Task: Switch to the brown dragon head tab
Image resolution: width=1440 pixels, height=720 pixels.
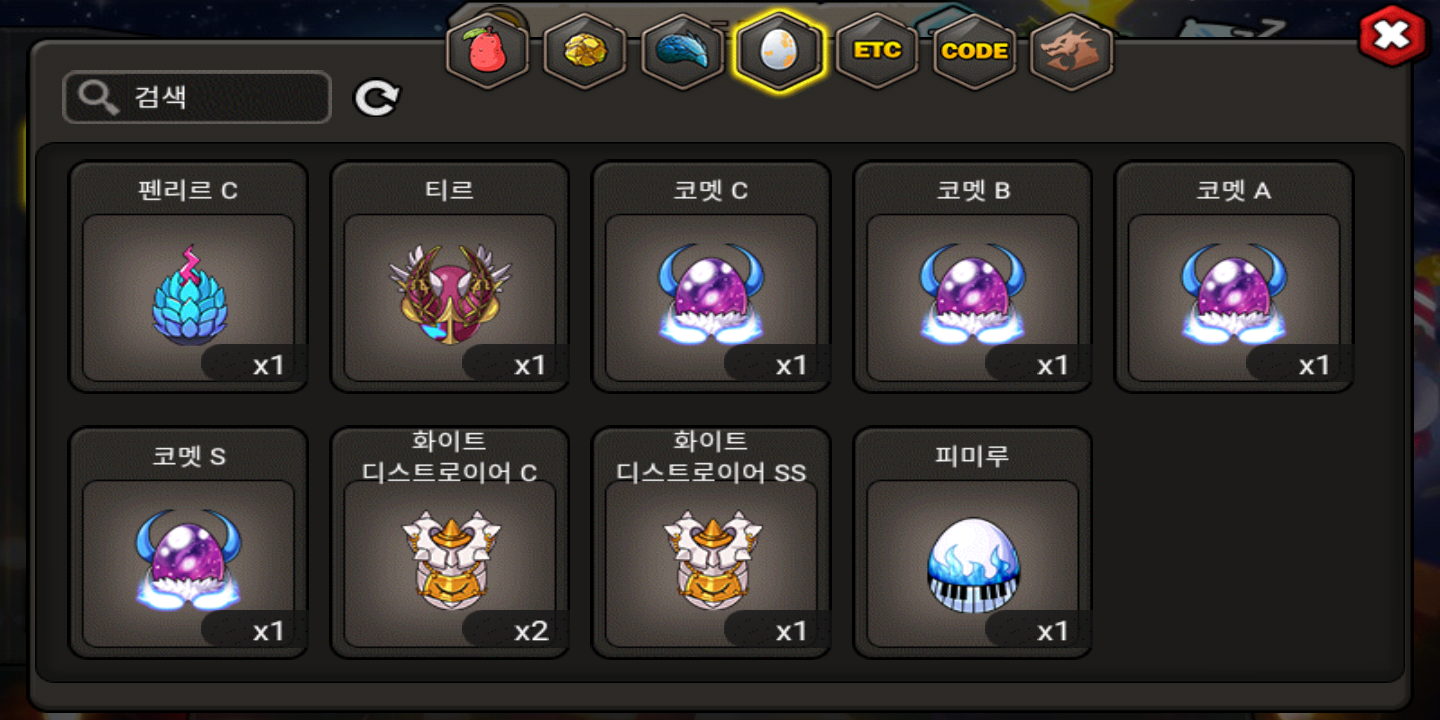Action: tap(1072, 51)
